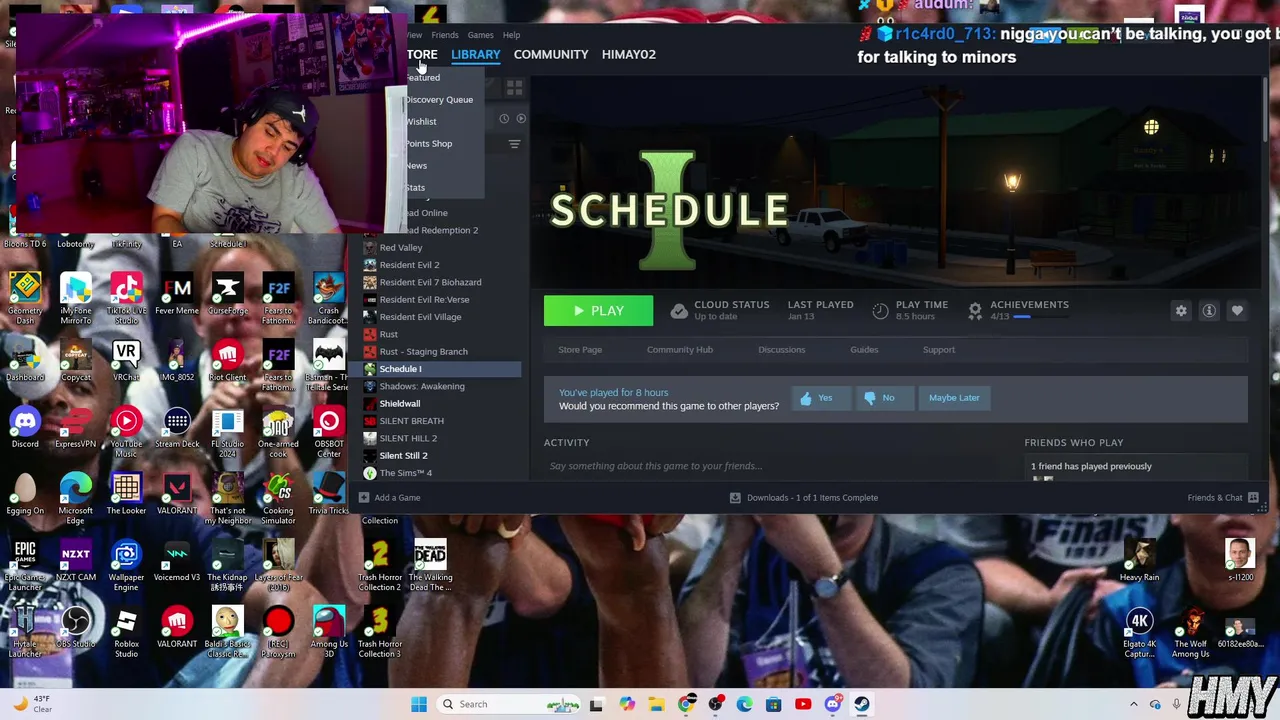Click the Add a Game plus icon
Viewport: 1280px width, 720px height.
point(364,497)
